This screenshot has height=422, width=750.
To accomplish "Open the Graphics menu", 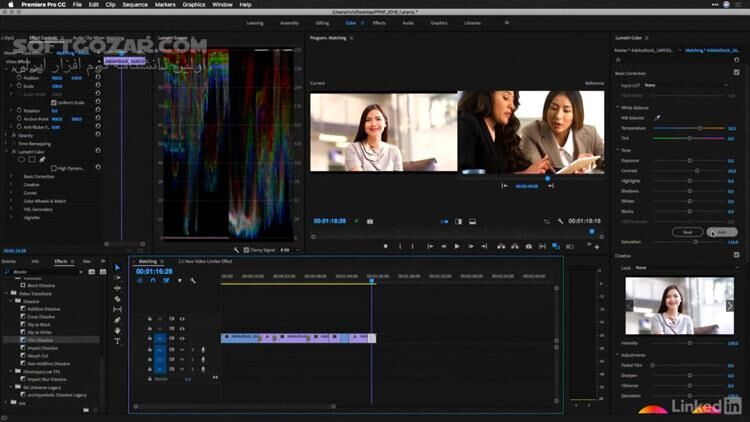I will (x=194, y=4).
